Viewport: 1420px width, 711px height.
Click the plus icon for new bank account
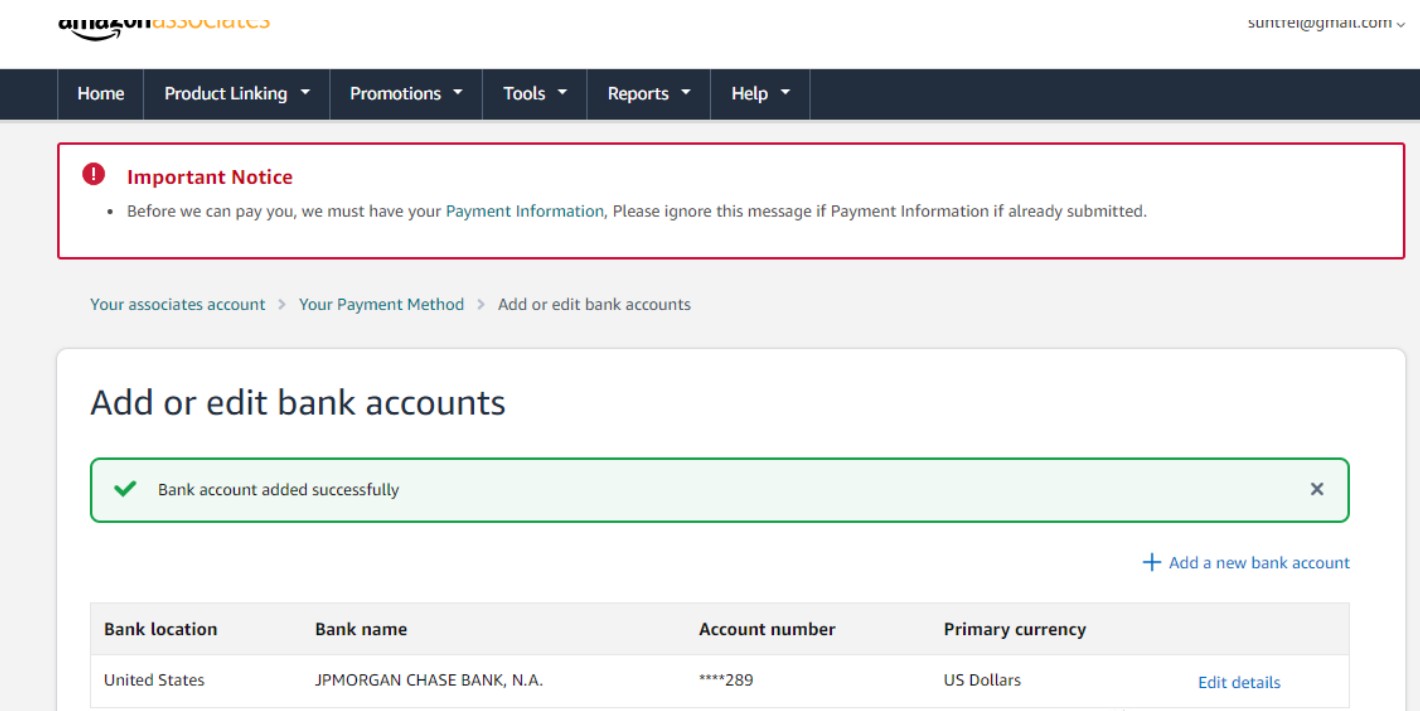1151,562
